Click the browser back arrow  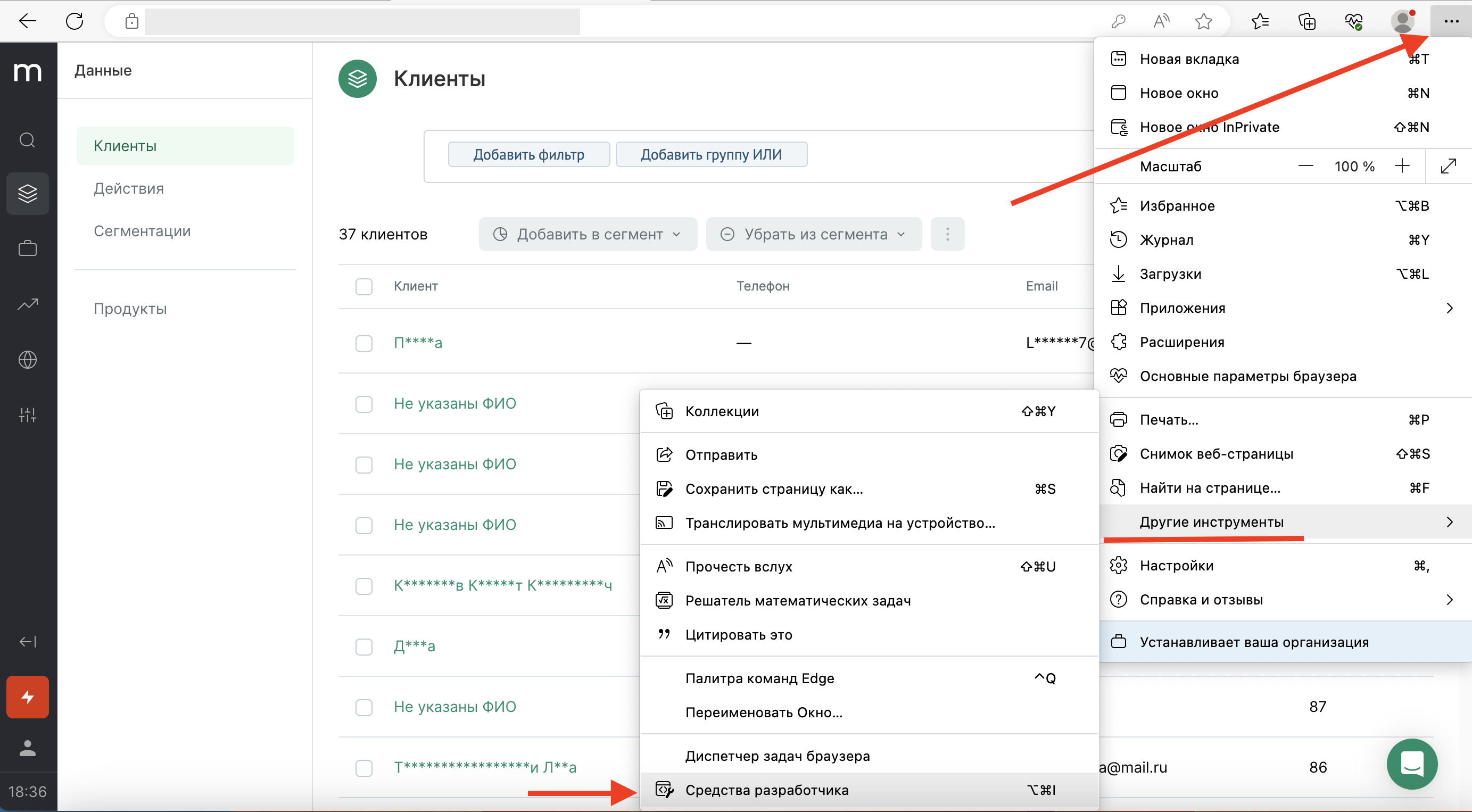point(27,21)
